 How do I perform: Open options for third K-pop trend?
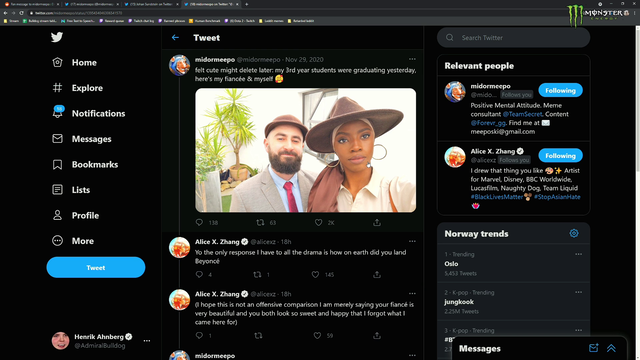tap(578, 330)
